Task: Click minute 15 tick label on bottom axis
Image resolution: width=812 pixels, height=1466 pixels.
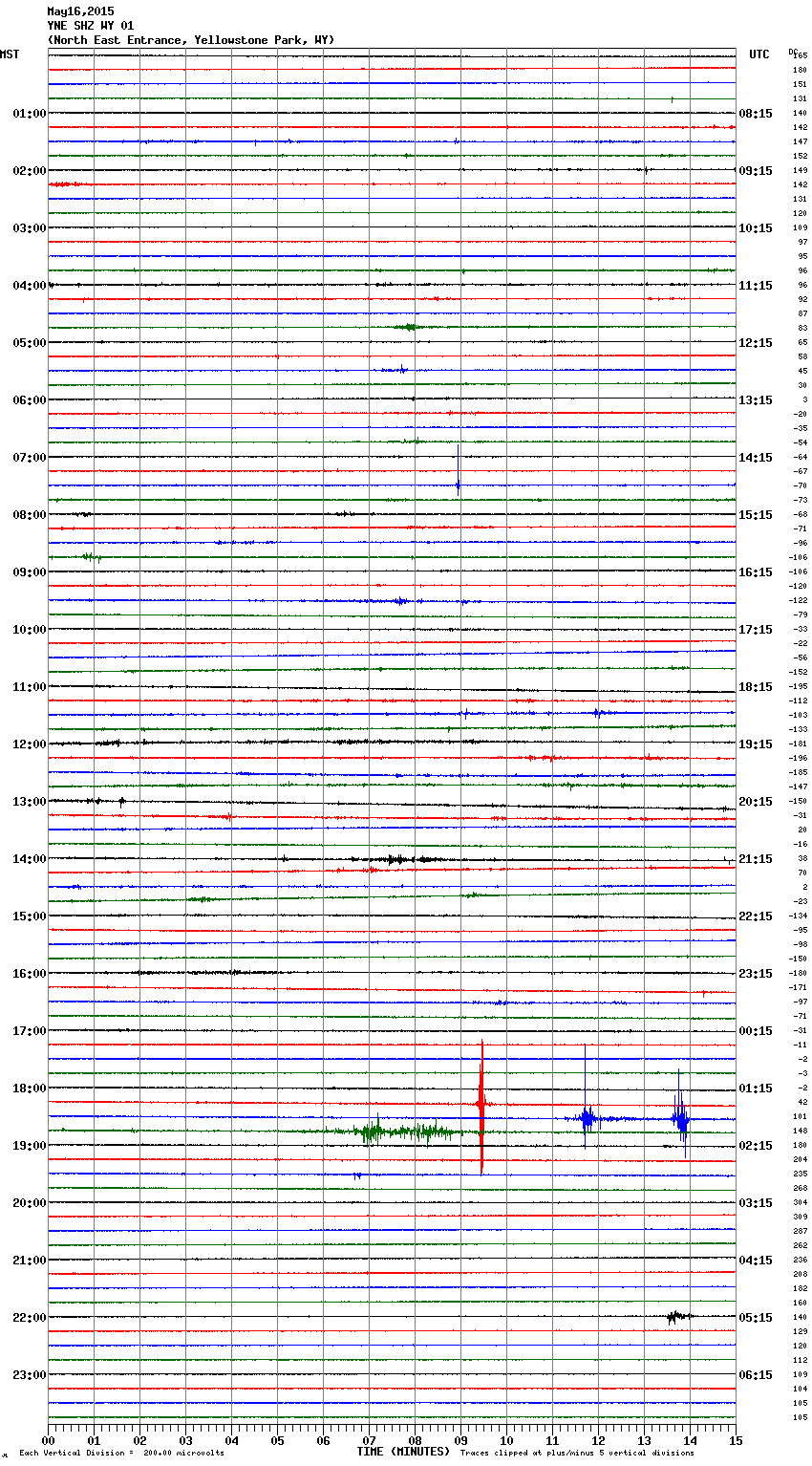Action: tap(736, 1440)
